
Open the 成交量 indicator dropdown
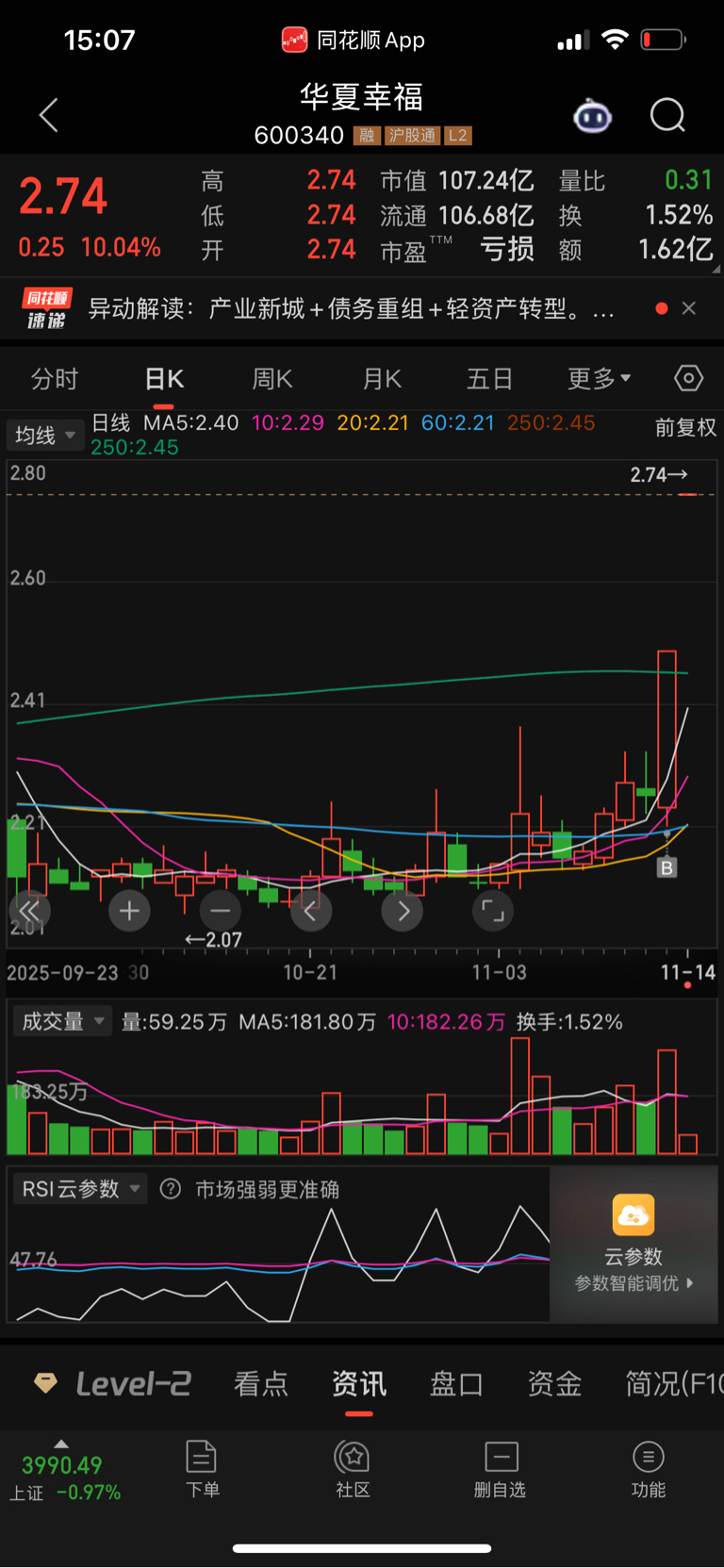[63, 1021]
